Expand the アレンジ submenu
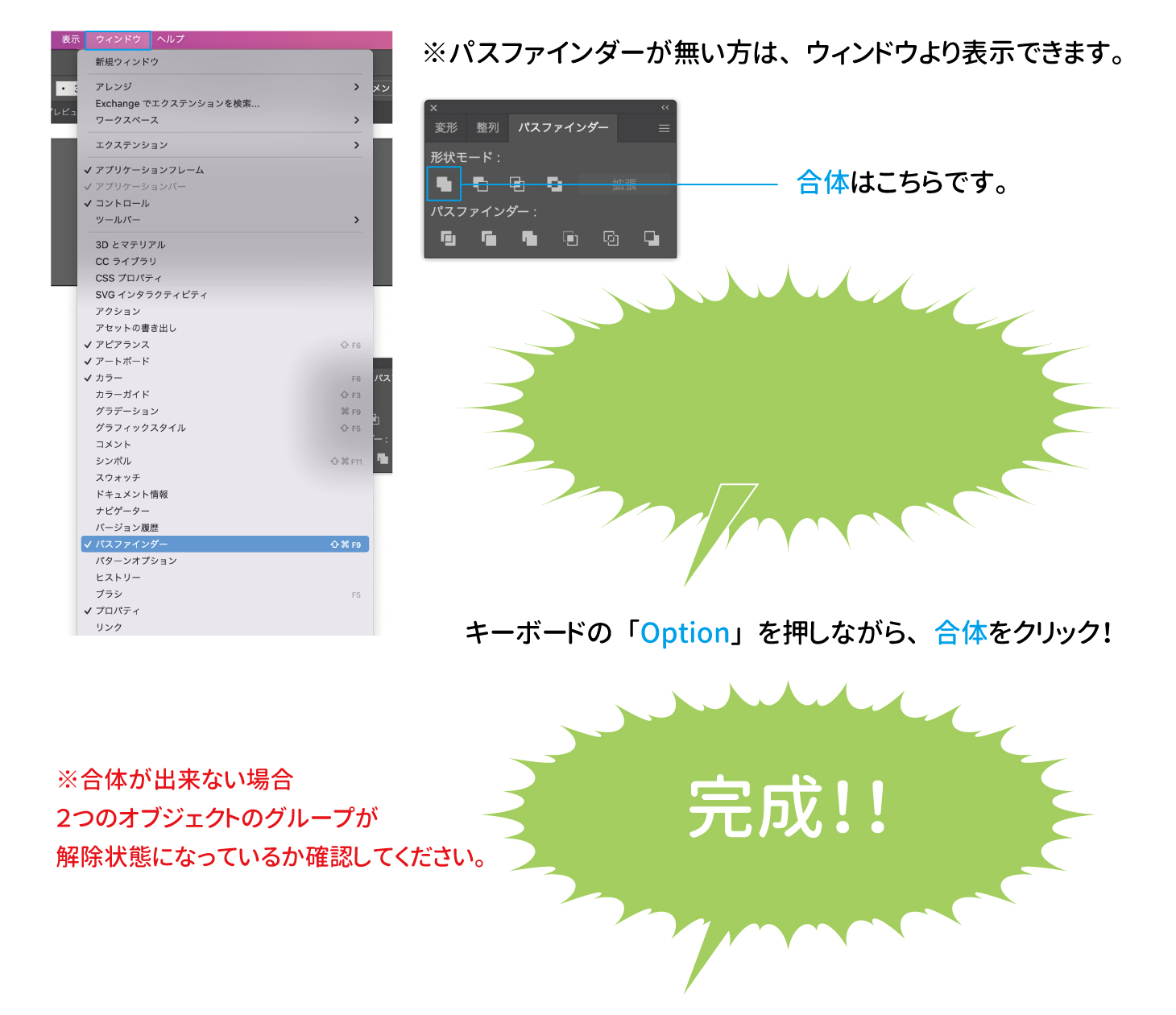Image resolution: width=1176 pixels, height=1015 pixels. click(x=225, y=87)
